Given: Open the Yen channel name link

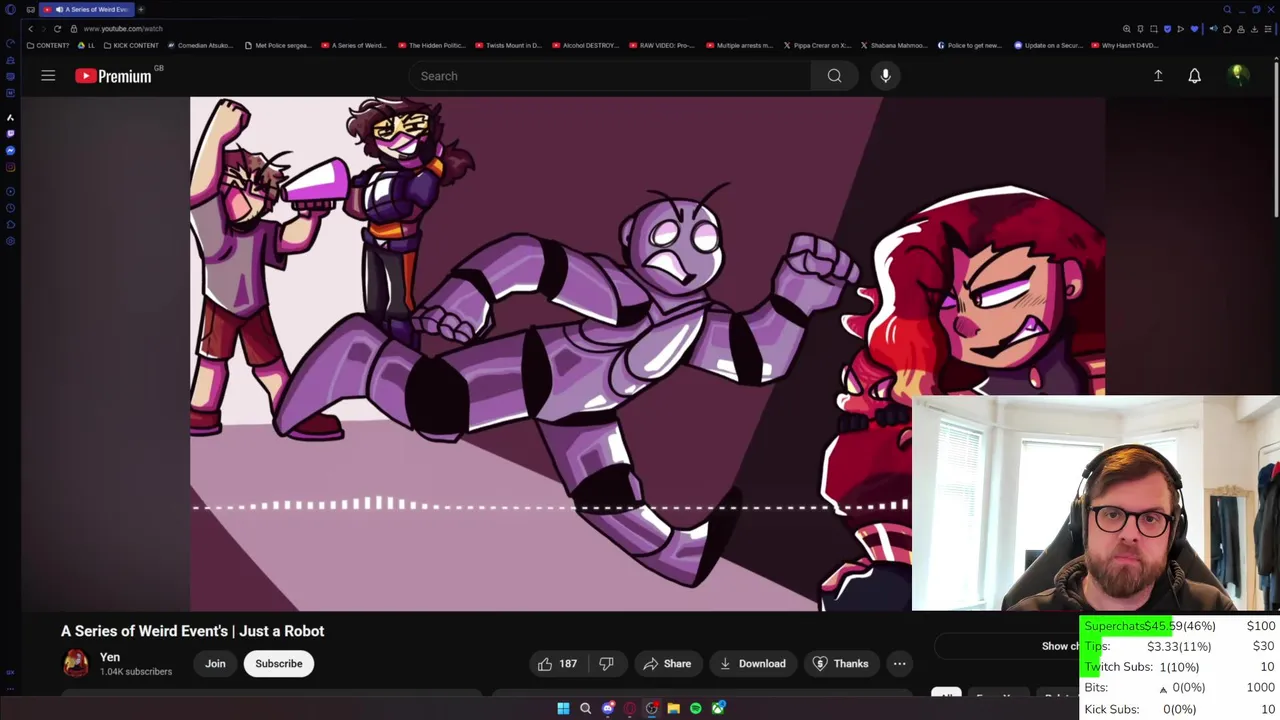Looking at the screenshot, I should coord(110,657).
